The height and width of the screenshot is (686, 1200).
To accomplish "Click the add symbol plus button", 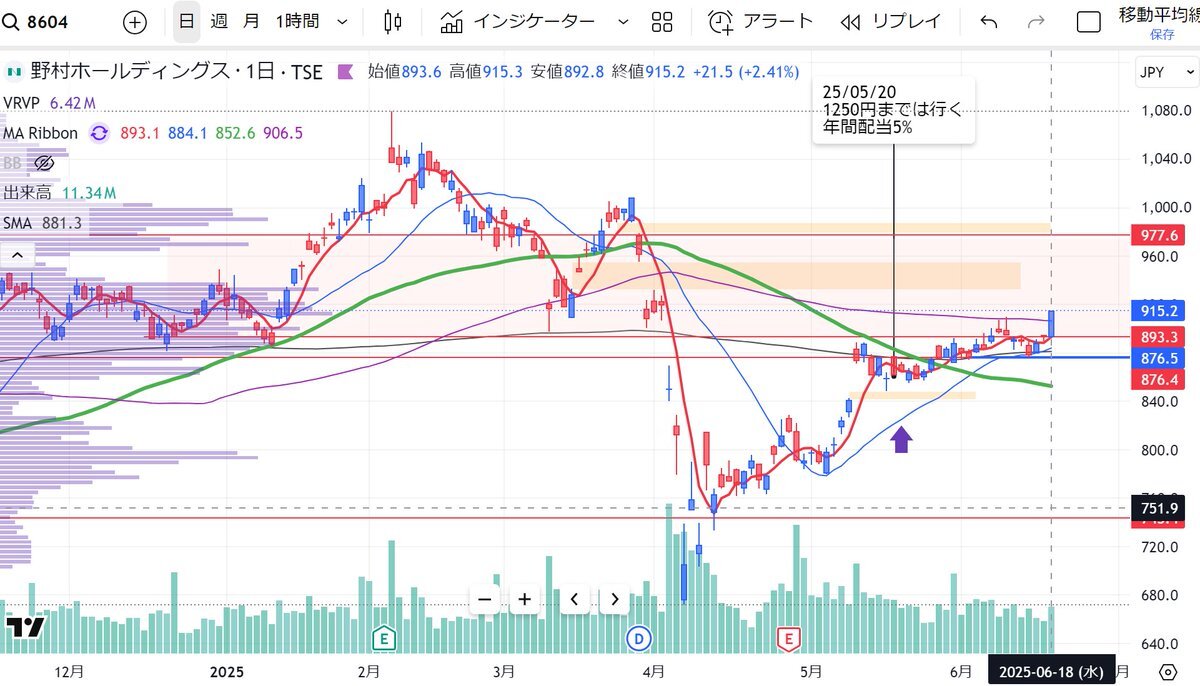I will point(135,22).
